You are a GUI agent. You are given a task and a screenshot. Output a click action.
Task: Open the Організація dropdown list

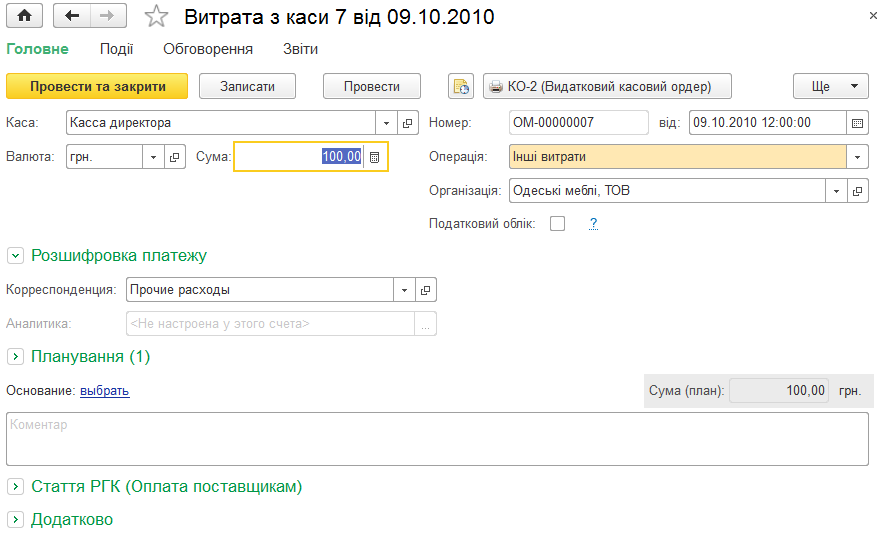click(x=836, y=191)
